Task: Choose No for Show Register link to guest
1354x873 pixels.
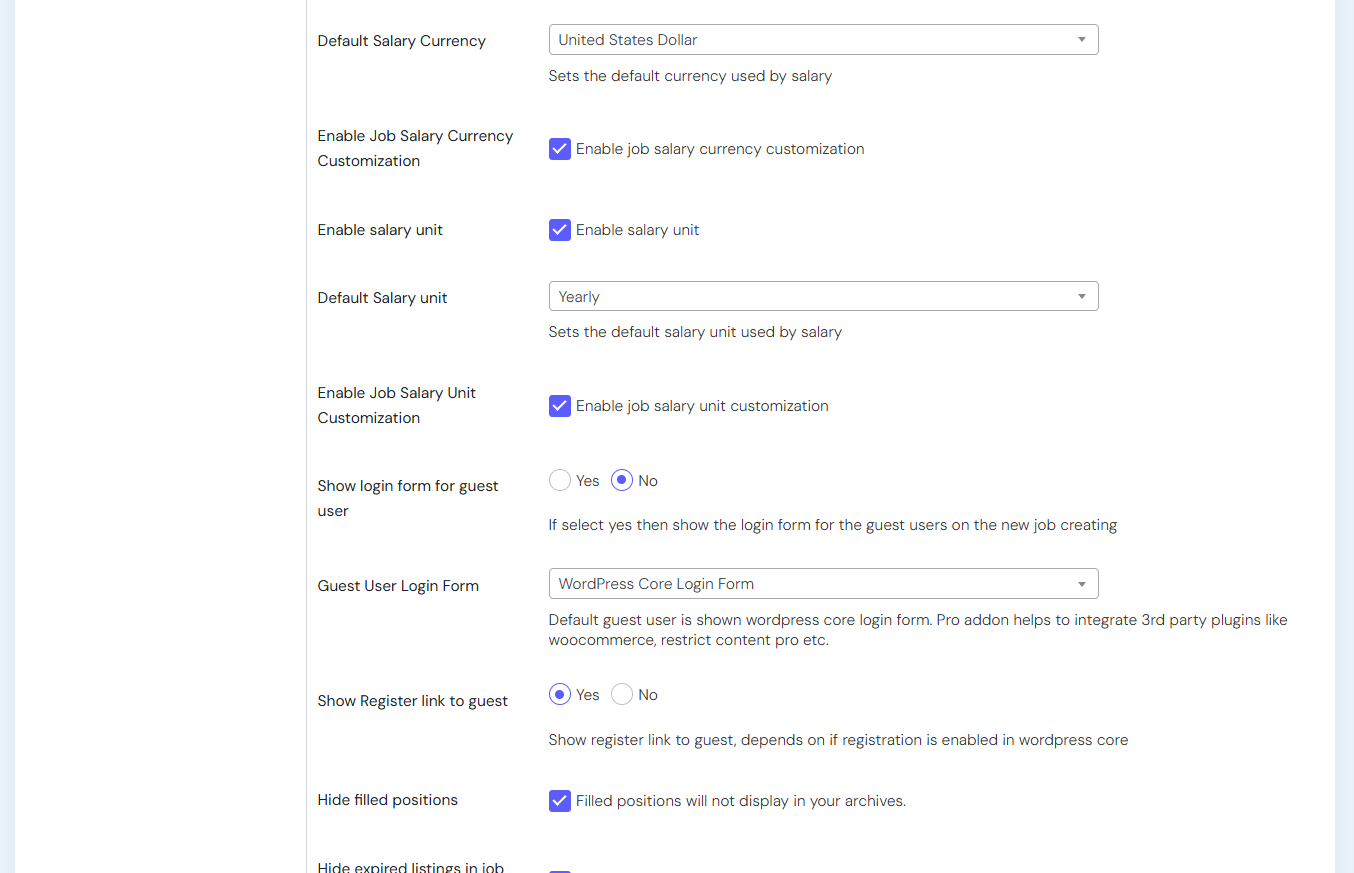Action: pos(622,695)
